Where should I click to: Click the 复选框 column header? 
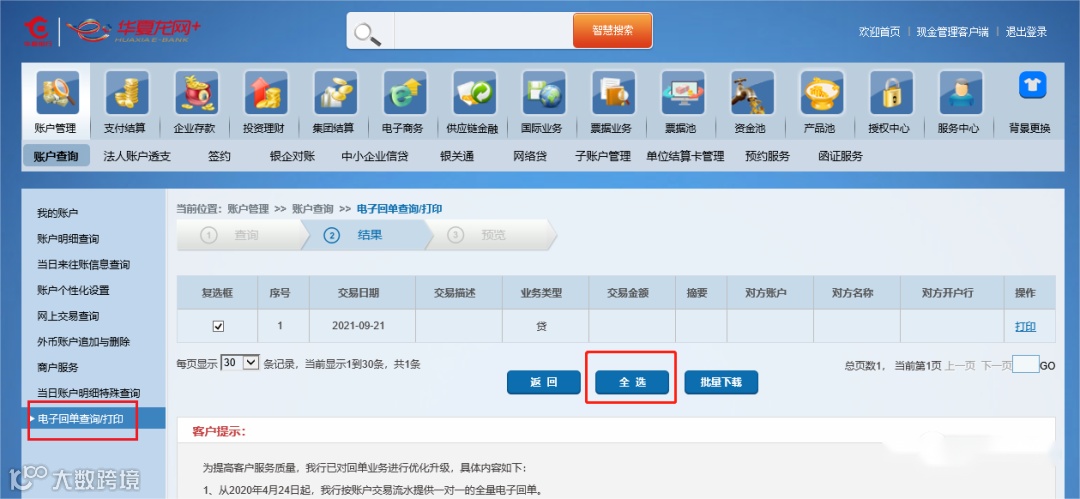[x=218, y=293]
